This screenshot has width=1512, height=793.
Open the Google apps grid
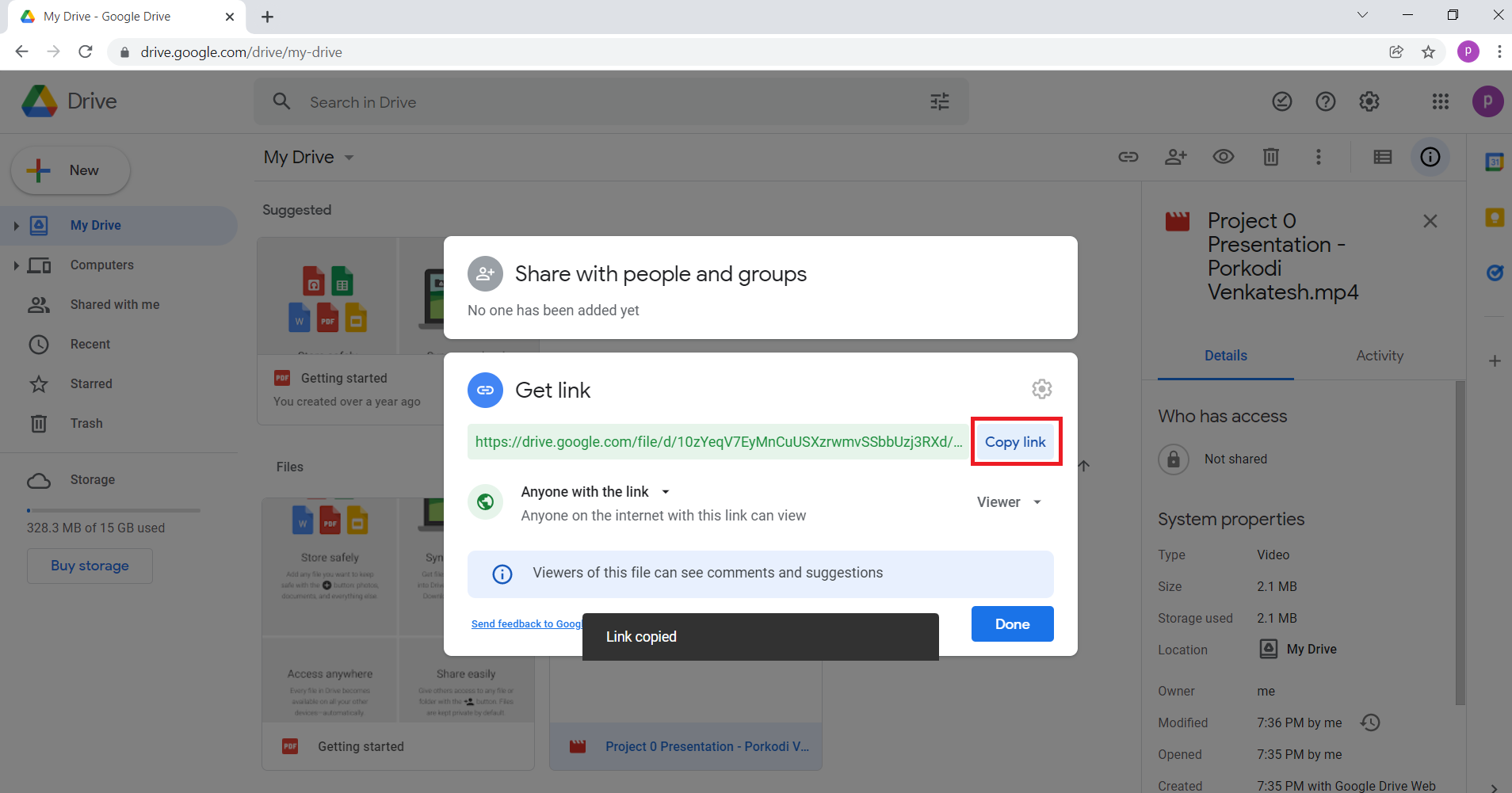[x=1440, y=101]
